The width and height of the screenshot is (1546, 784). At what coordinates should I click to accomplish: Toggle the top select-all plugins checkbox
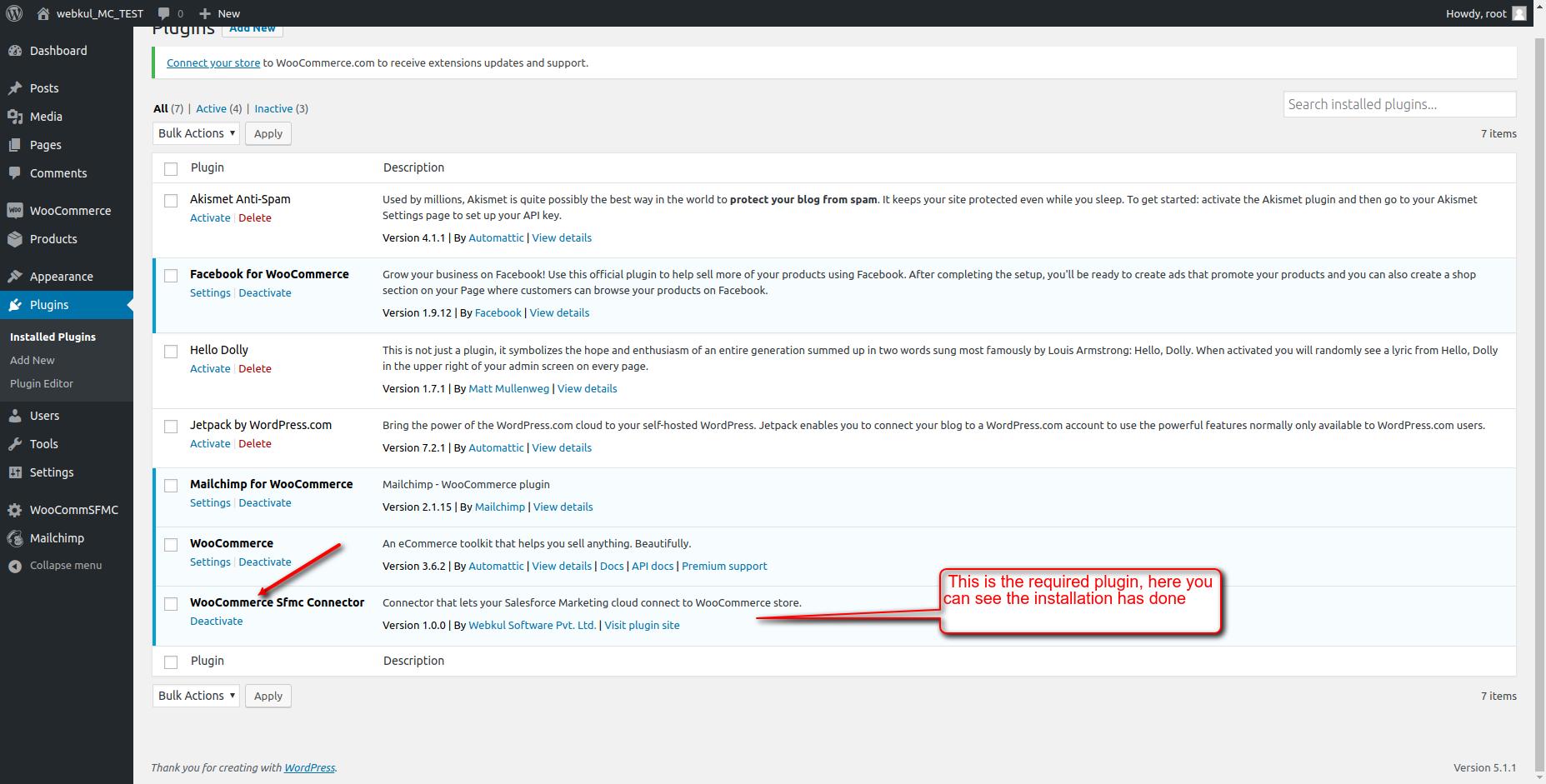point(171,169)
